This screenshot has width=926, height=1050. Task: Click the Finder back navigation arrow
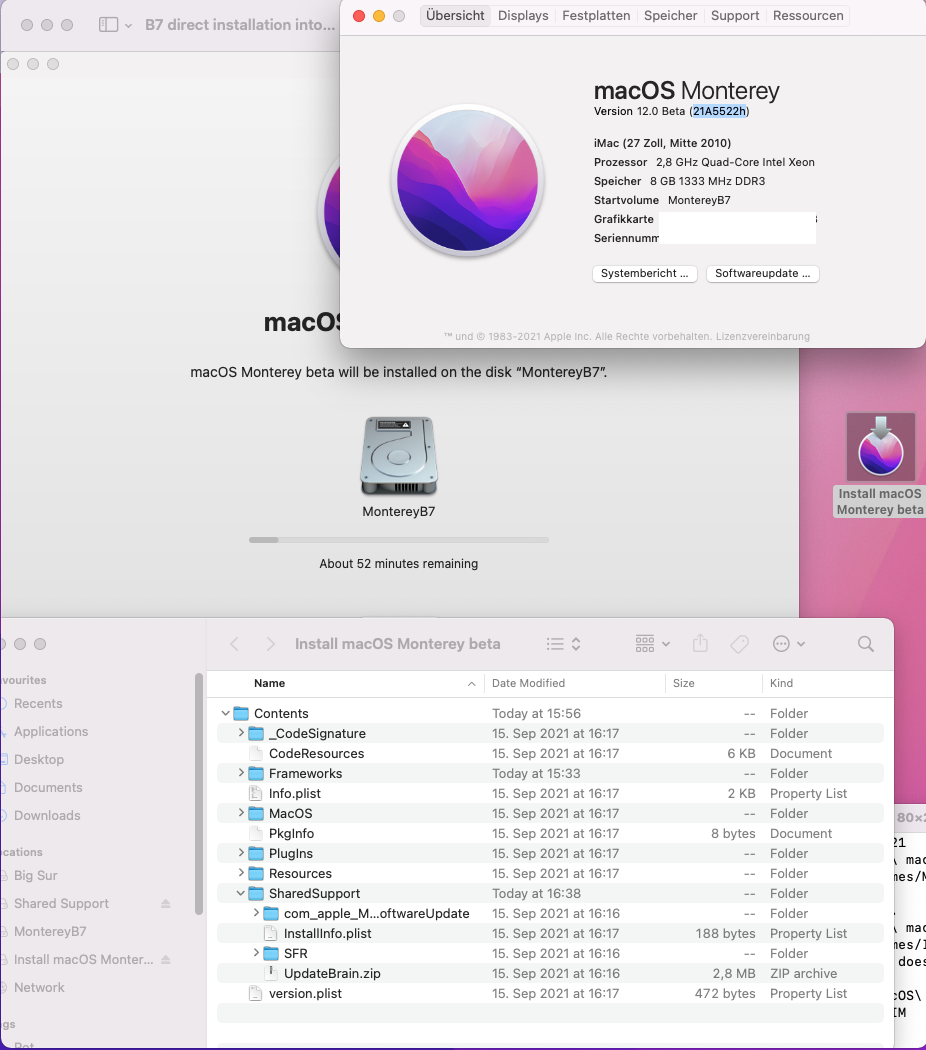[234, 644]
